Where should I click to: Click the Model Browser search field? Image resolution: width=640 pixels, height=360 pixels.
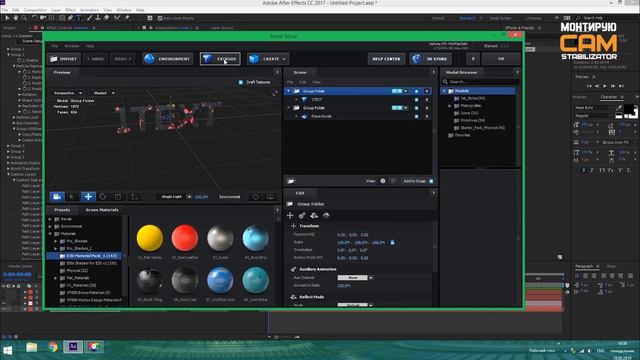pyautogui.click(x=480, y=82)
